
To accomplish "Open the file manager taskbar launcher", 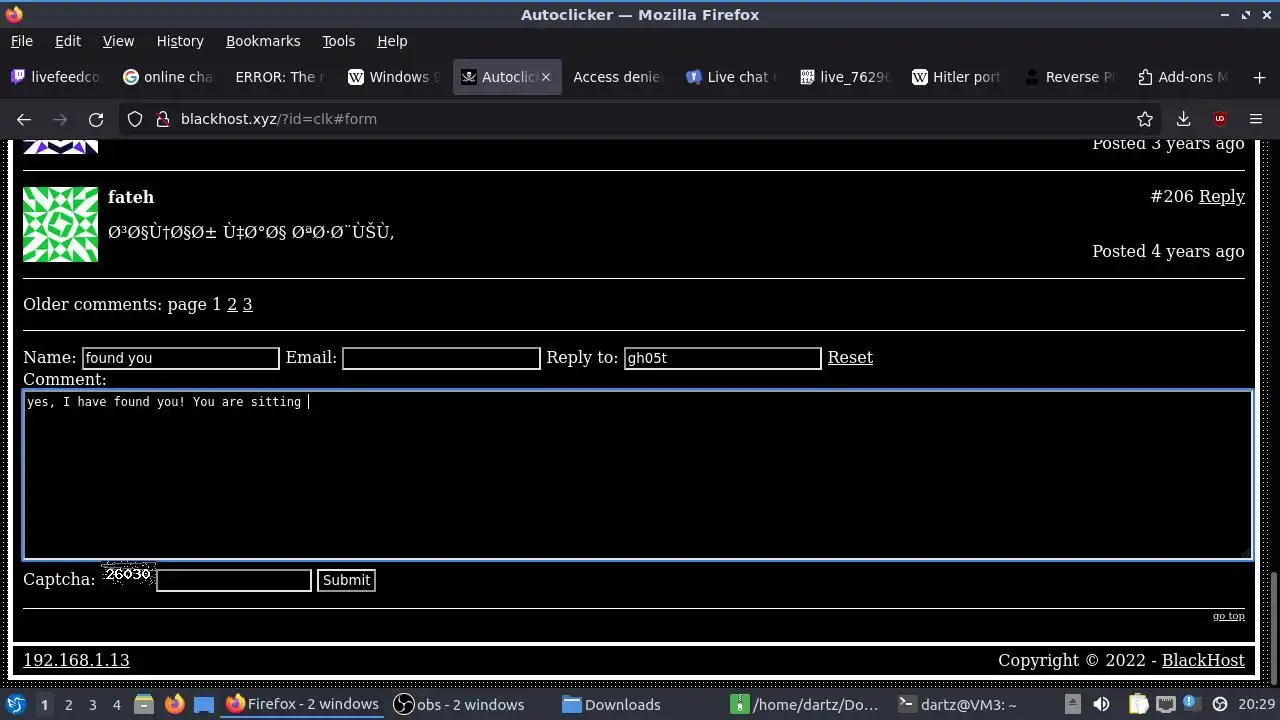I will click(144, 704).
